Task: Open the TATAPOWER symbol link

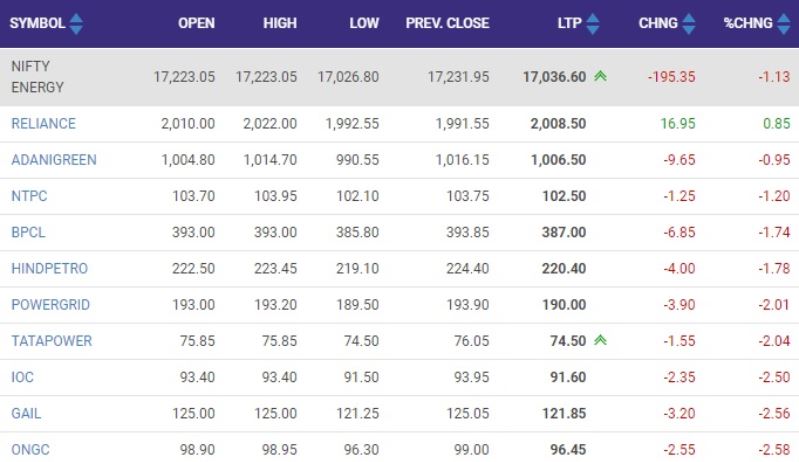Action: pos(51,341)
